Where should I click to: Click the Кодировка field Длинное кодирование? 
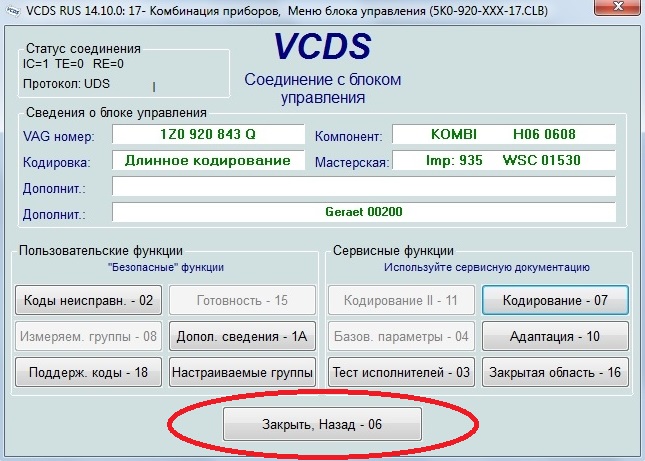(x=208, y=160)
